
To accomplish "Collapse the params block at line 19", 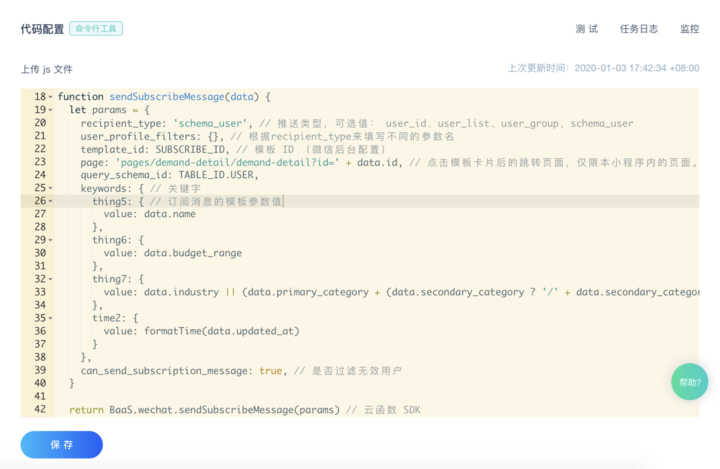I will coord(51,110).
